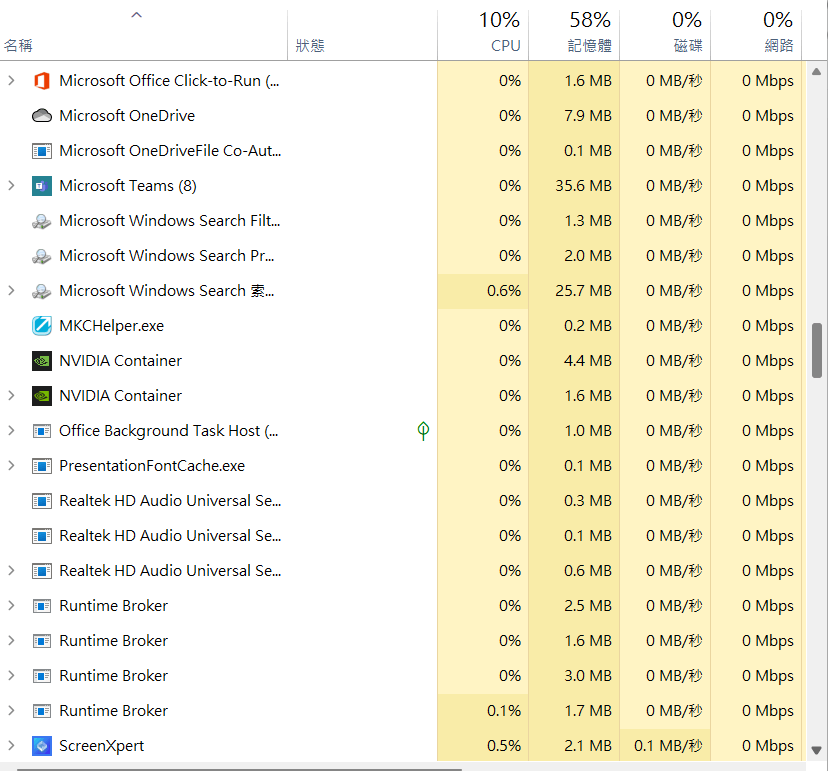Image resolution: width=828 pixels, height=771 pixels.
Task: Expand Runtime Broker row with 1.6 MB
Action: pos(11,641)
